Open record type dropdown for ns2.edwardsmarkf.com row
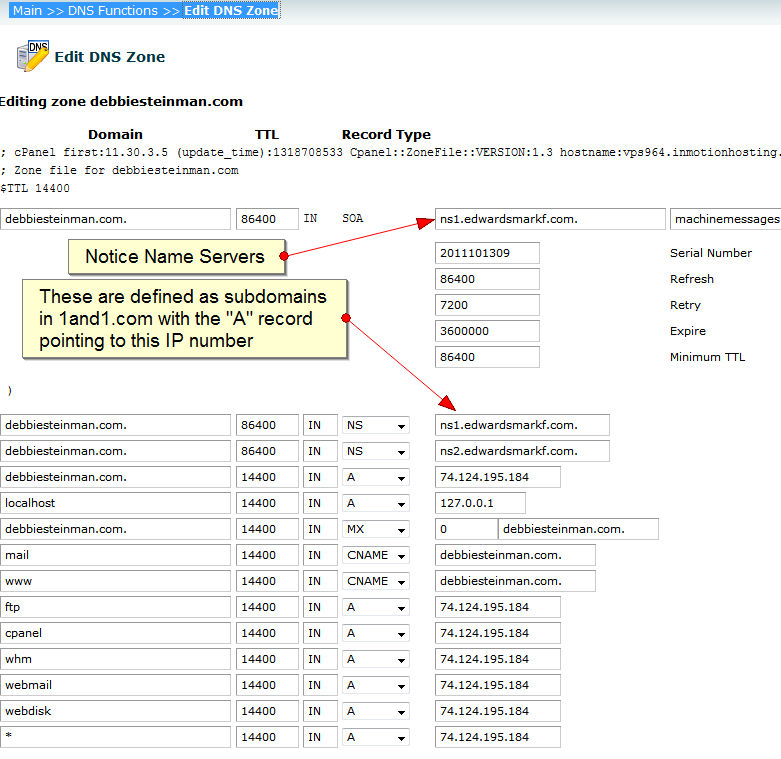Viewport: 781px width, 759px height. 376,451
